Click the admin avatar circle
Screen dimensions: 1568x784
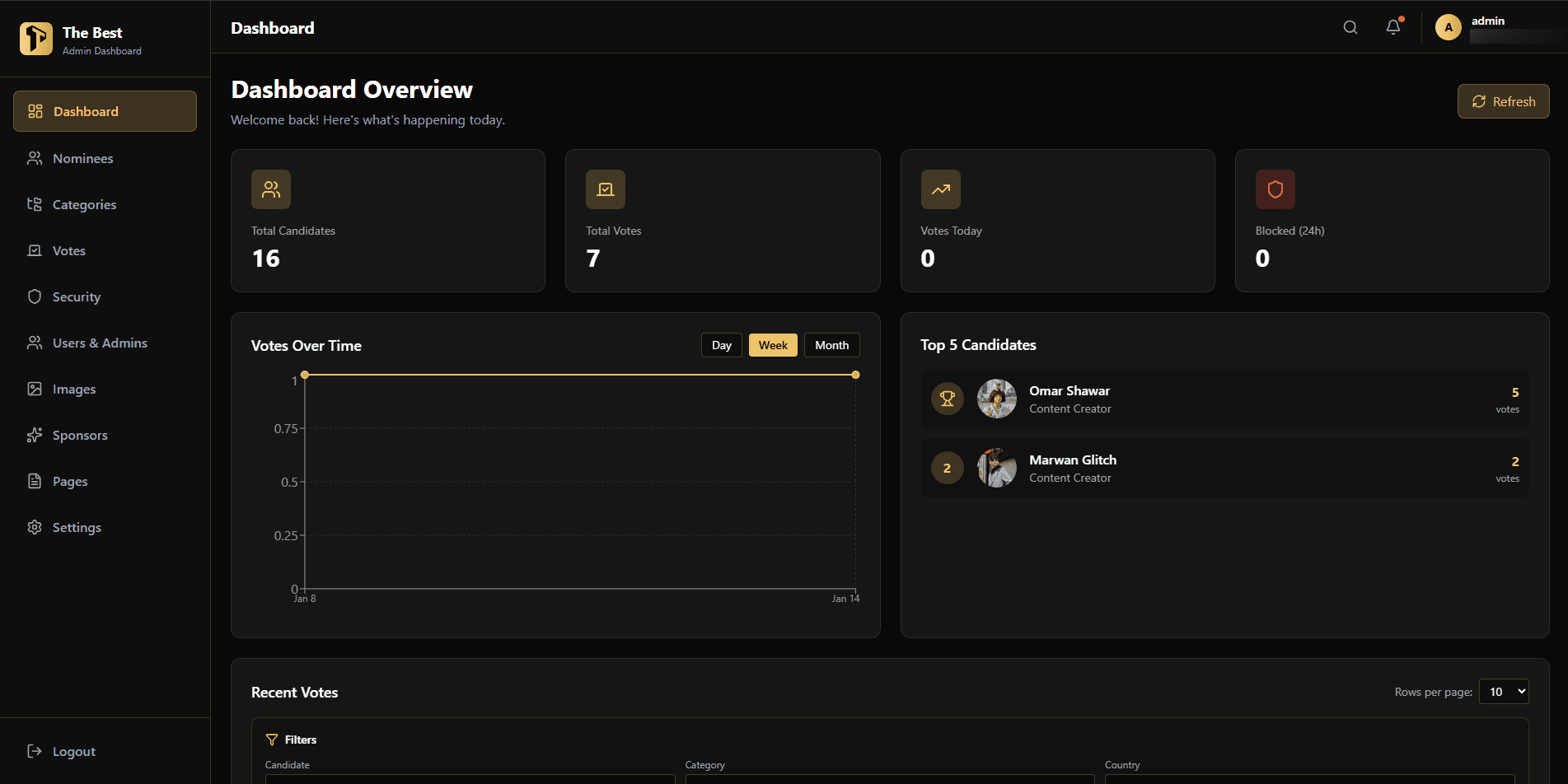(1448, 27)
